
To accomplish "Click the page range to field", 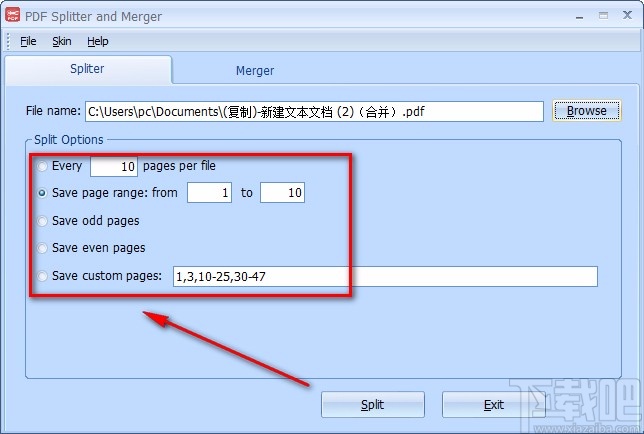I will click(x=282, y=193).
